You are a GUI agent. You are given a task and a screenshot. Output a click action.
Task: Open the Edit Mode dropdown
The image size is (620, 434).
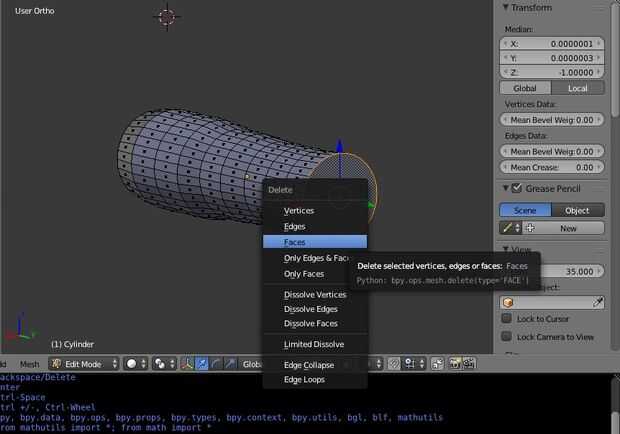[84, 364]
